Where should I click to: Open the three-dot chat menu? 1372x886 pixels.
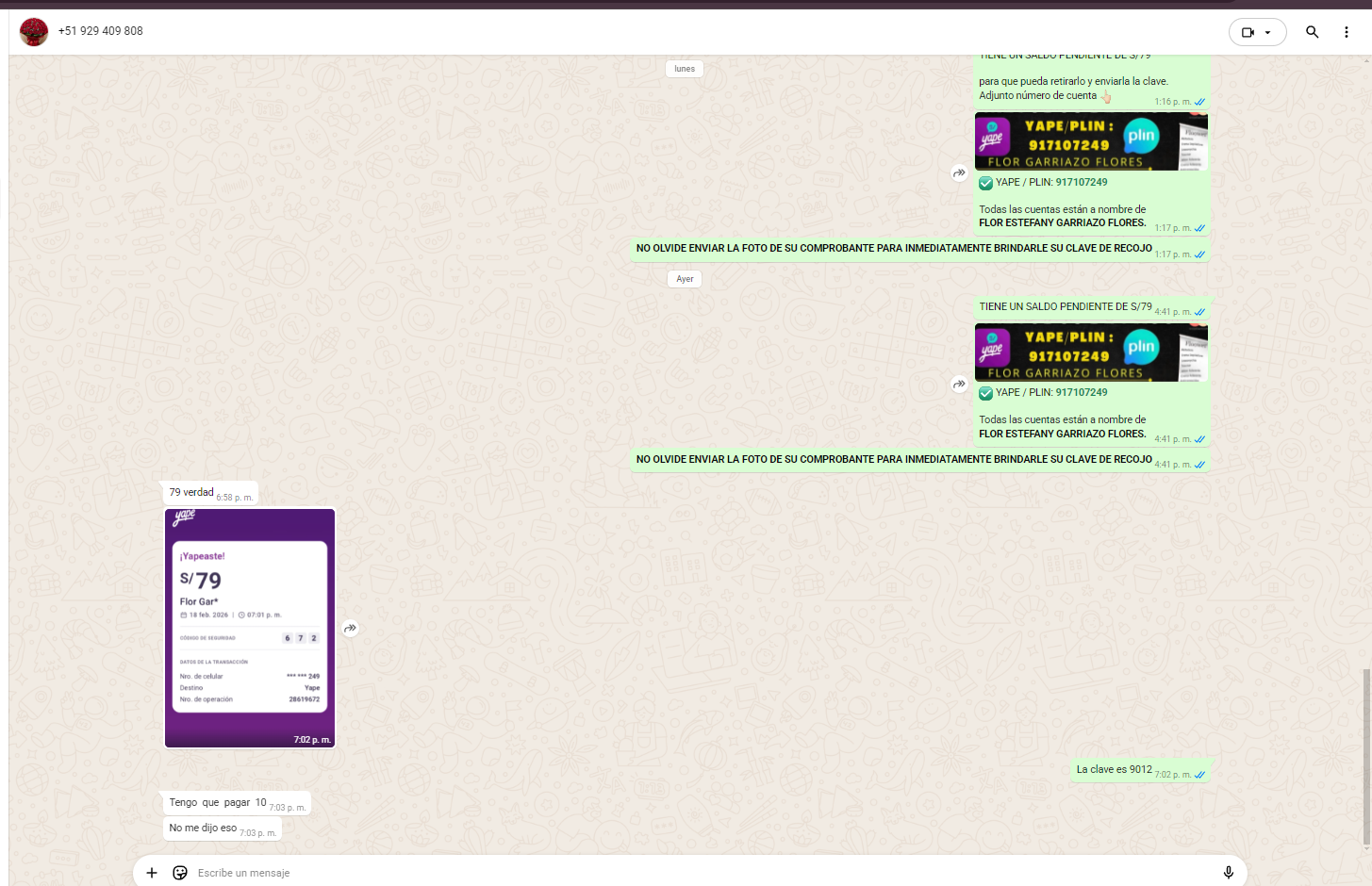coord(1346,32)
